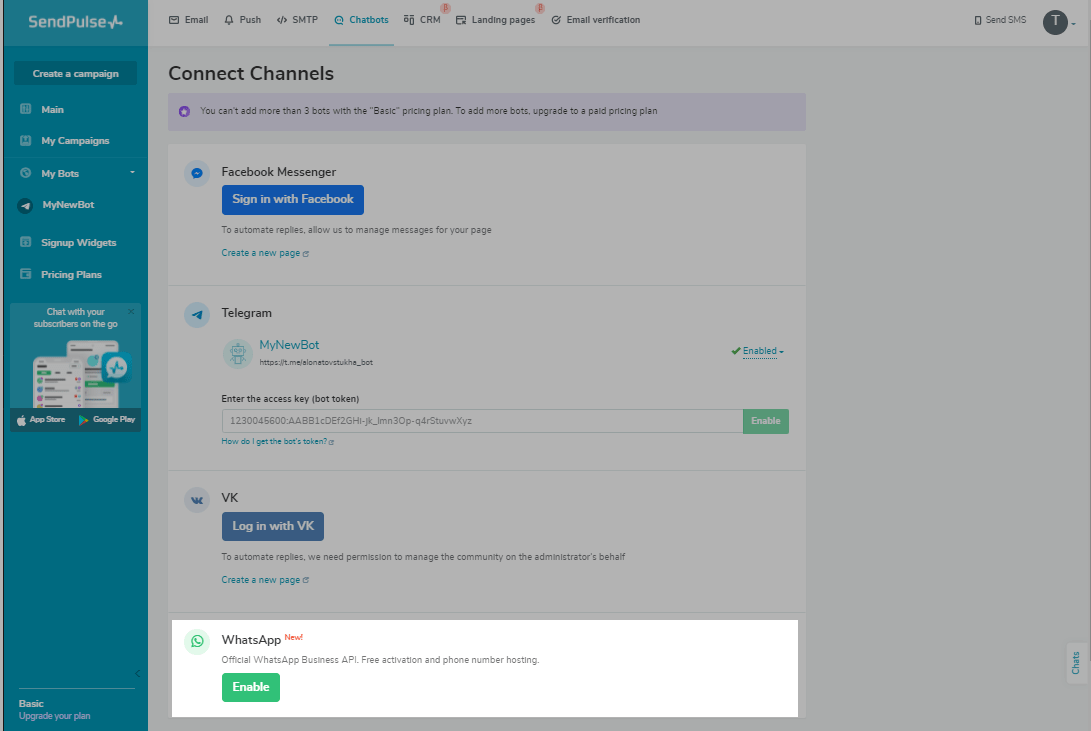Collapse the left sidebar arrow

pos(137,673)
